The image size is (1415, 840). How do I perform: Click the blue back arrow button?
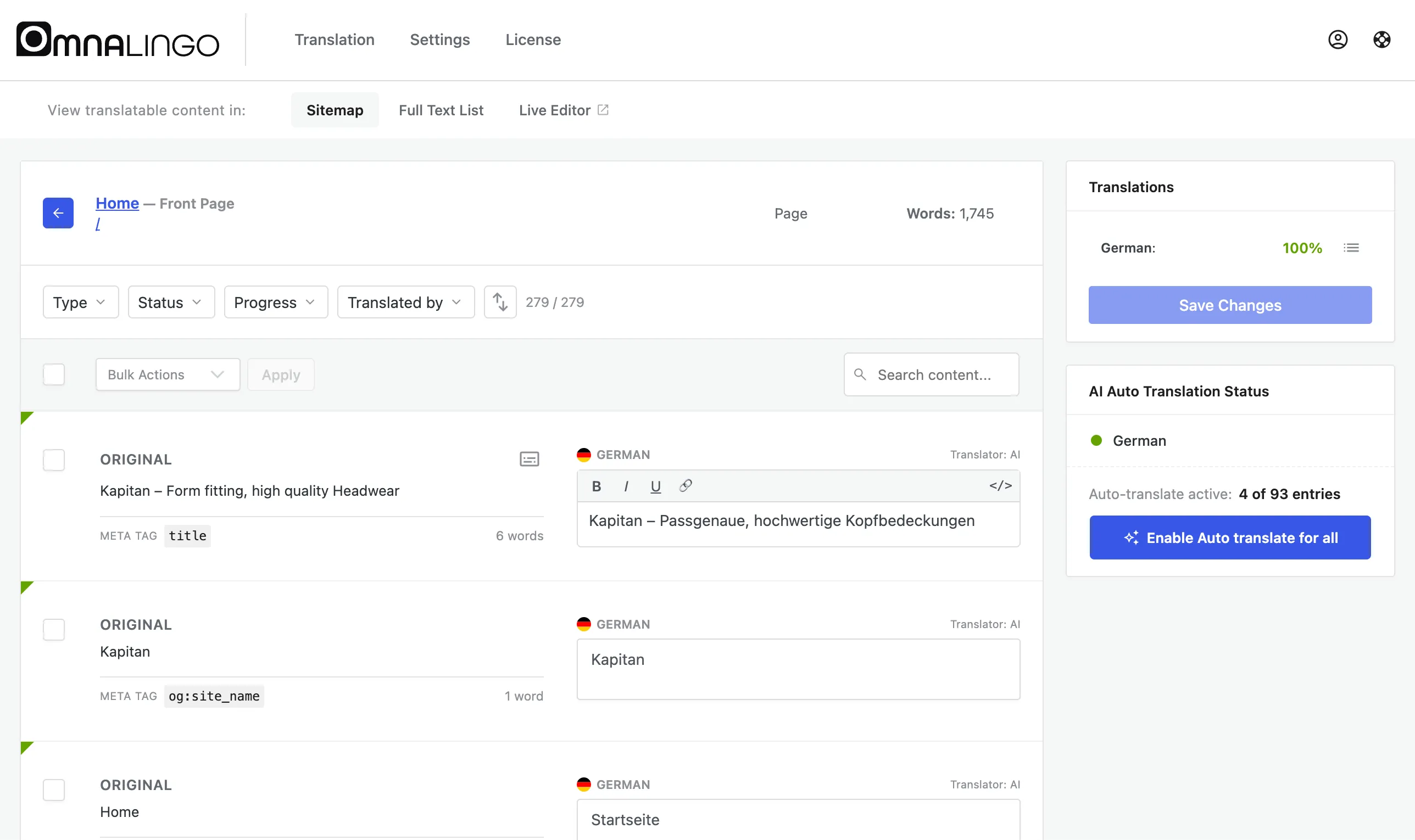pos(58,213)
